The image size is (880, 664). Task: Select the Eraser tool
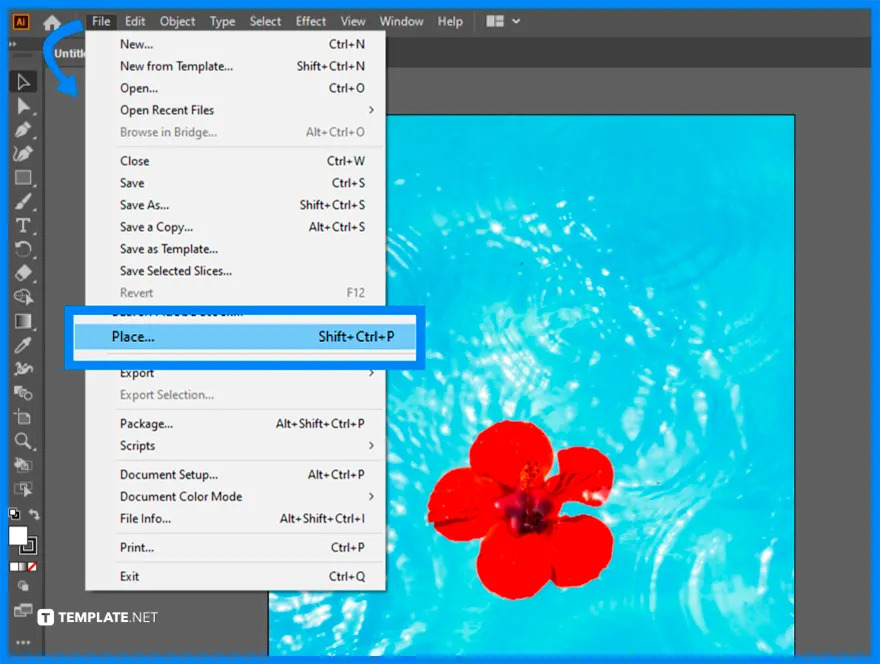[x=23, y=273]
